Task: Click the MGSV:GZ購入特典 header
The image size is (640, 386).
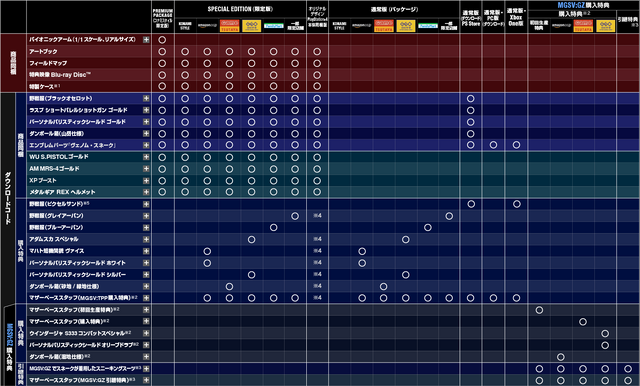Action: [583, 5]
